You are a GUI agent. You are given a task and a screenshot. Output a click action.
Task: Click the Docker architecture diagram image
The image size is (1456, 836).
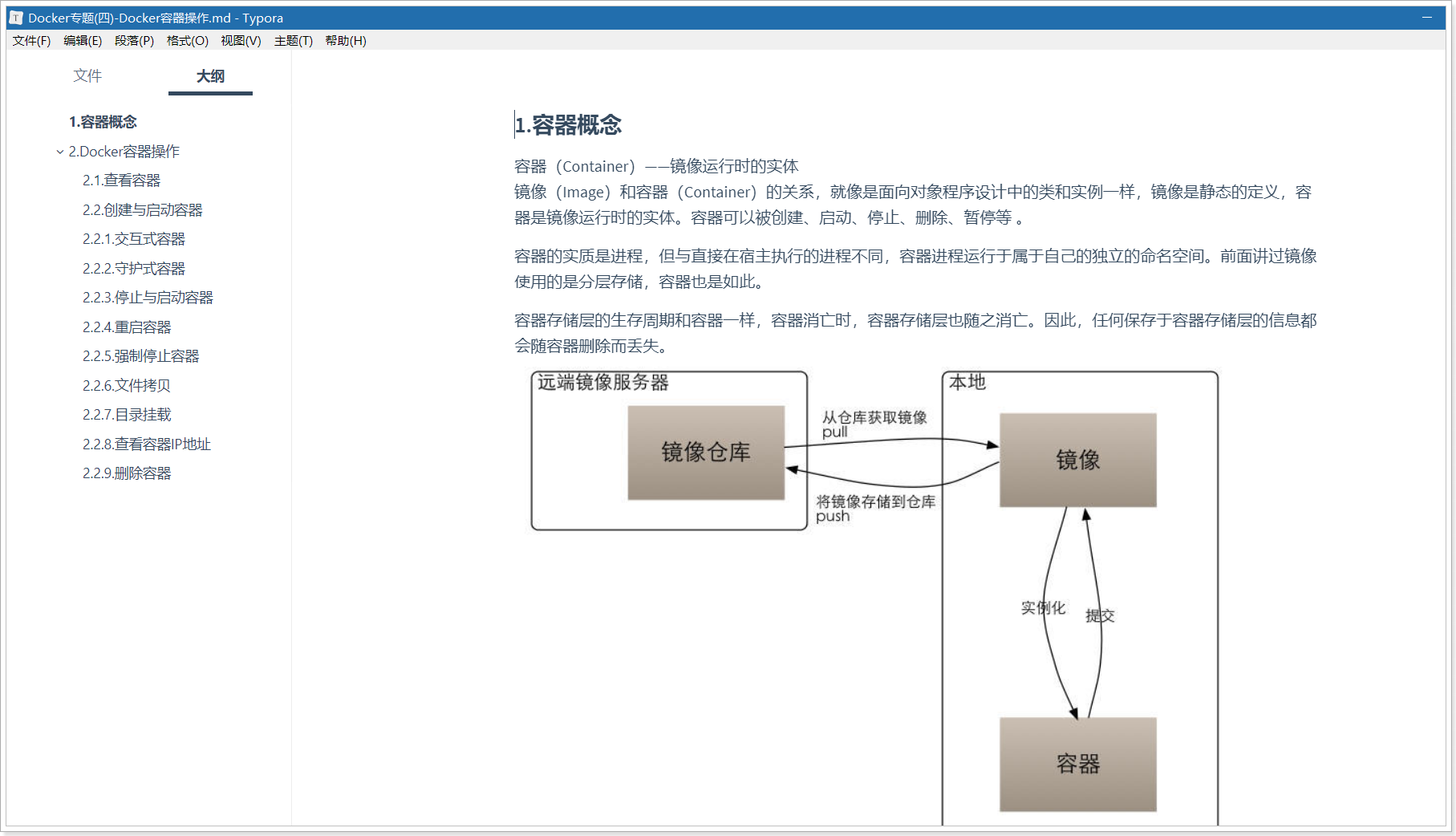pos(874,597)
